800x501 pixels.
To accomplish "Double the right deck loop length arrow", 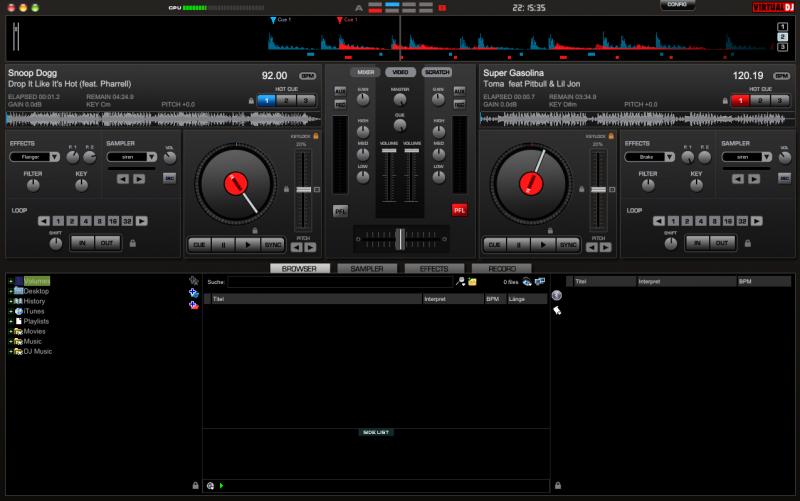I will [x=757, y=221].
